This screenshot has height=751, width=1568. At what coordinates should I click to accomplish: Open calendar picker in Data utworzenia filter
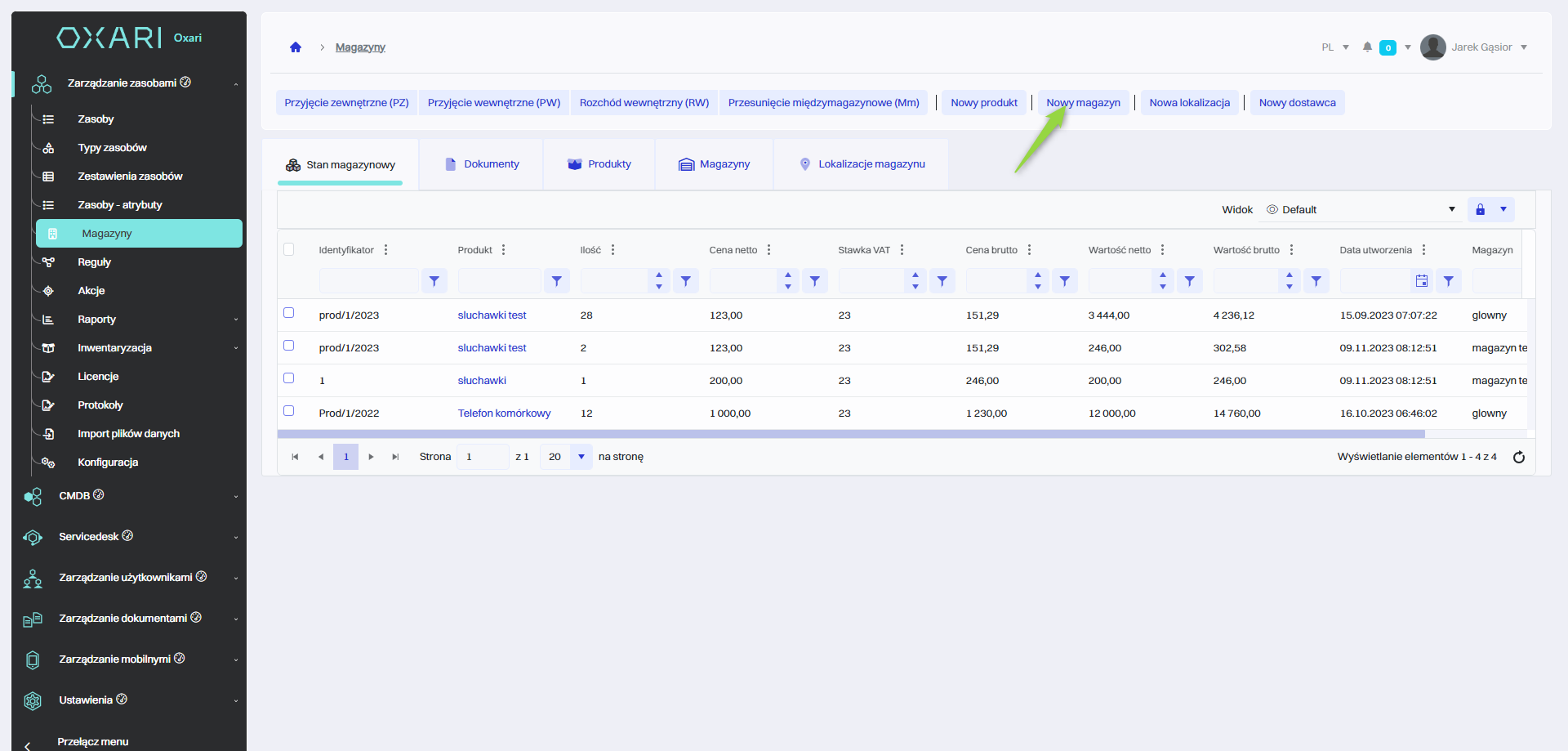coord(1421,281)
